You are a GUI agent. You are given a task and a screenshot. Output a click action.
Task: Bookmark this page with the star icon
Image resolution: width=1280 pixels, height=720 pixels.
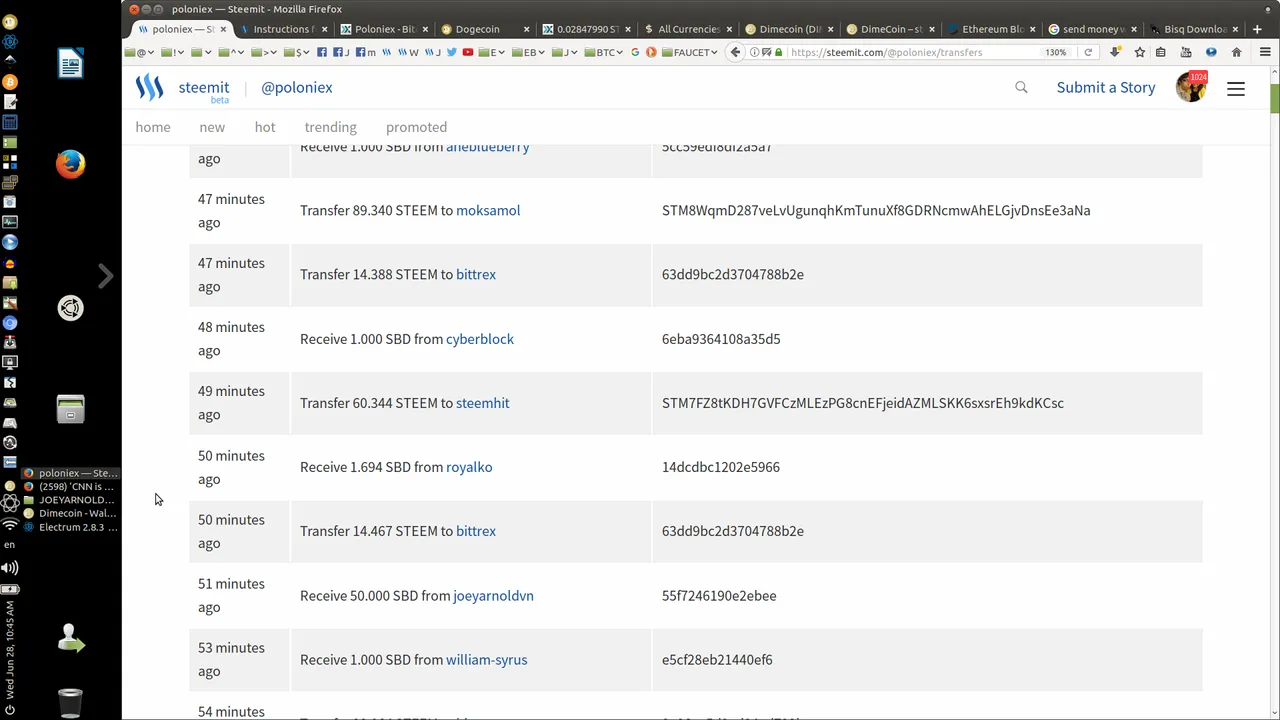point(1139,52)
